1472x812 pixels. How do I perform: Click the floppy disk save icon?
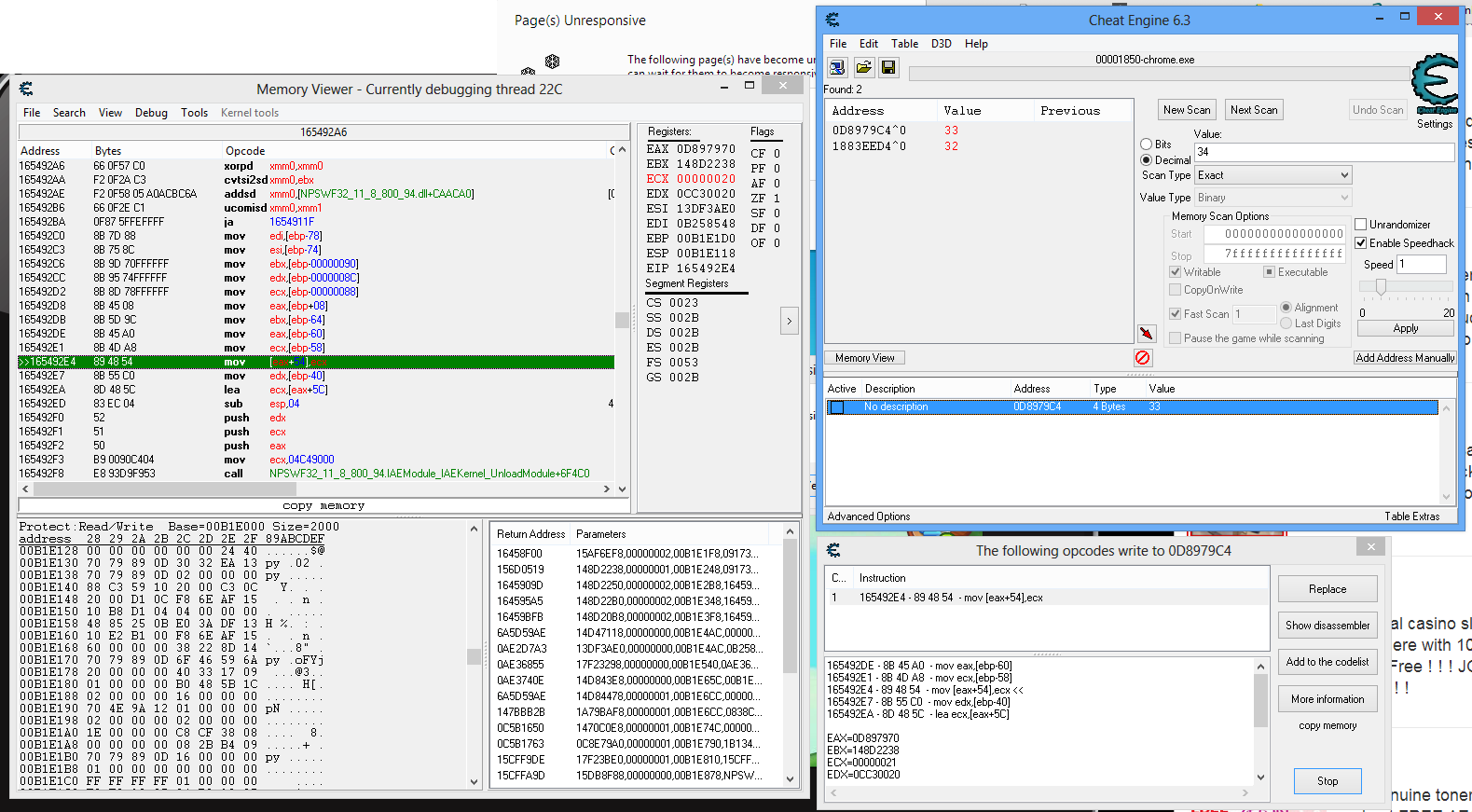[888, 67]
